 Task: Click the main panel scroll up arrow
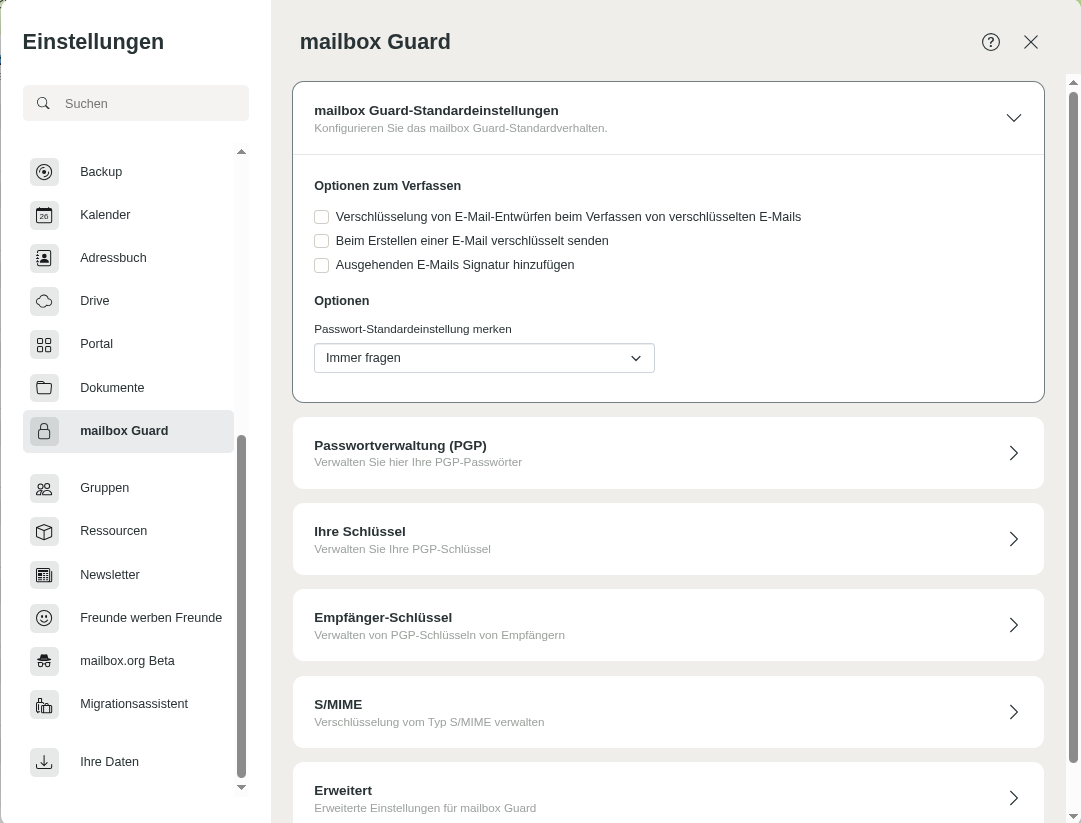coord(1073,83)
